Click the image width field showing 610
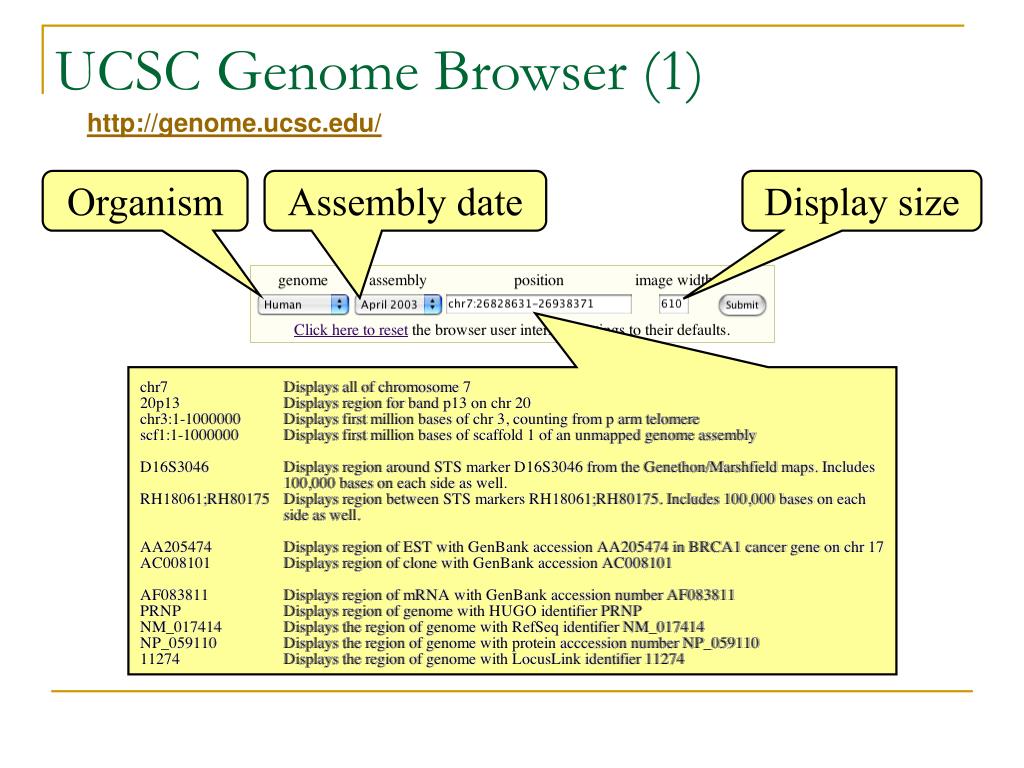Viewport: 1024px width, 768px height. [673, 304]
